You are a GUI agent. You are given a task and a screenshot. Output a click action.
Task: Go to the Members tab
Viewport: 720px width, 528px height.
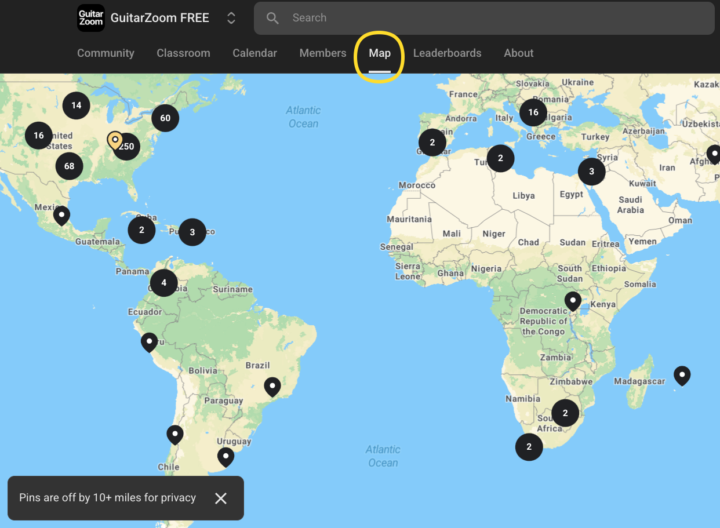point(323,53)
